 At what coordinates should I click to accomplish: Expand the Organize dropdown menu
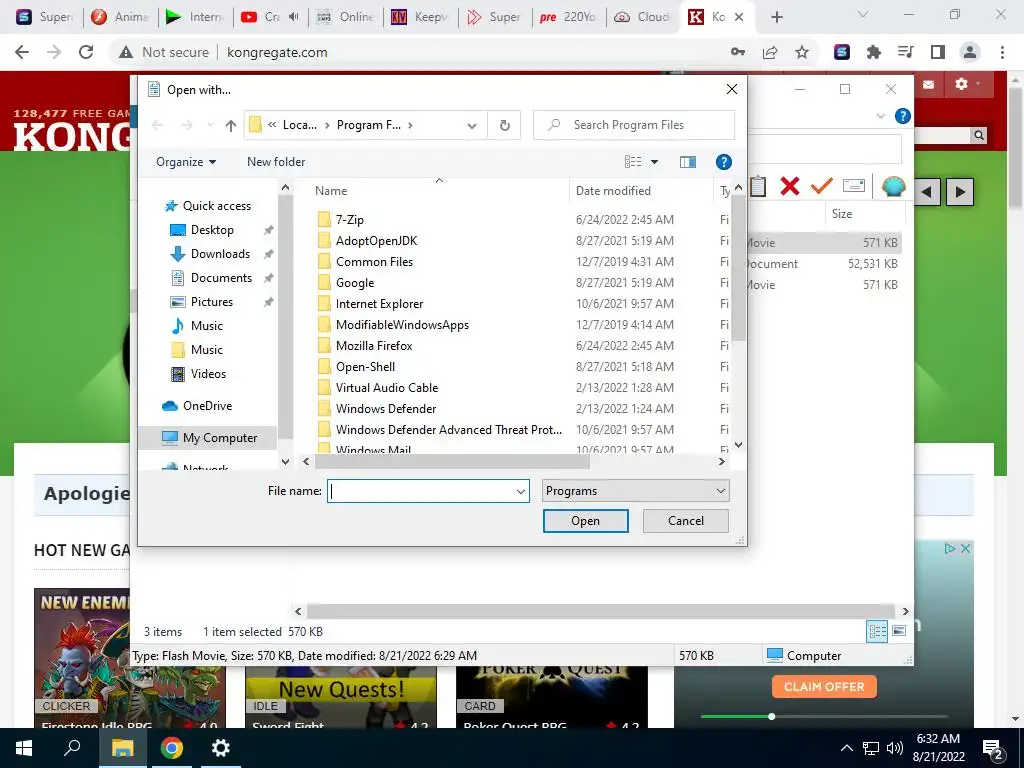(186, 162)
